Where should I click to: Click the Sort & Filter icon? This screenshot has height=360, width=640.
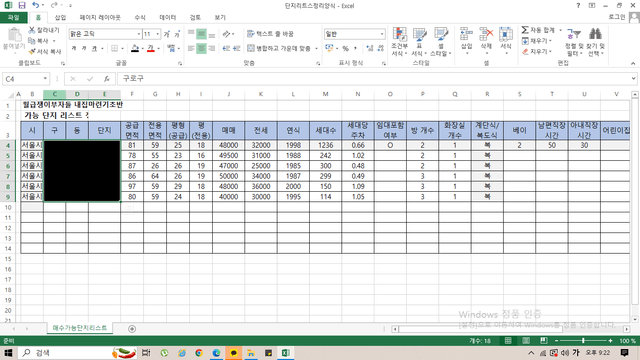[x=574, y=34]
